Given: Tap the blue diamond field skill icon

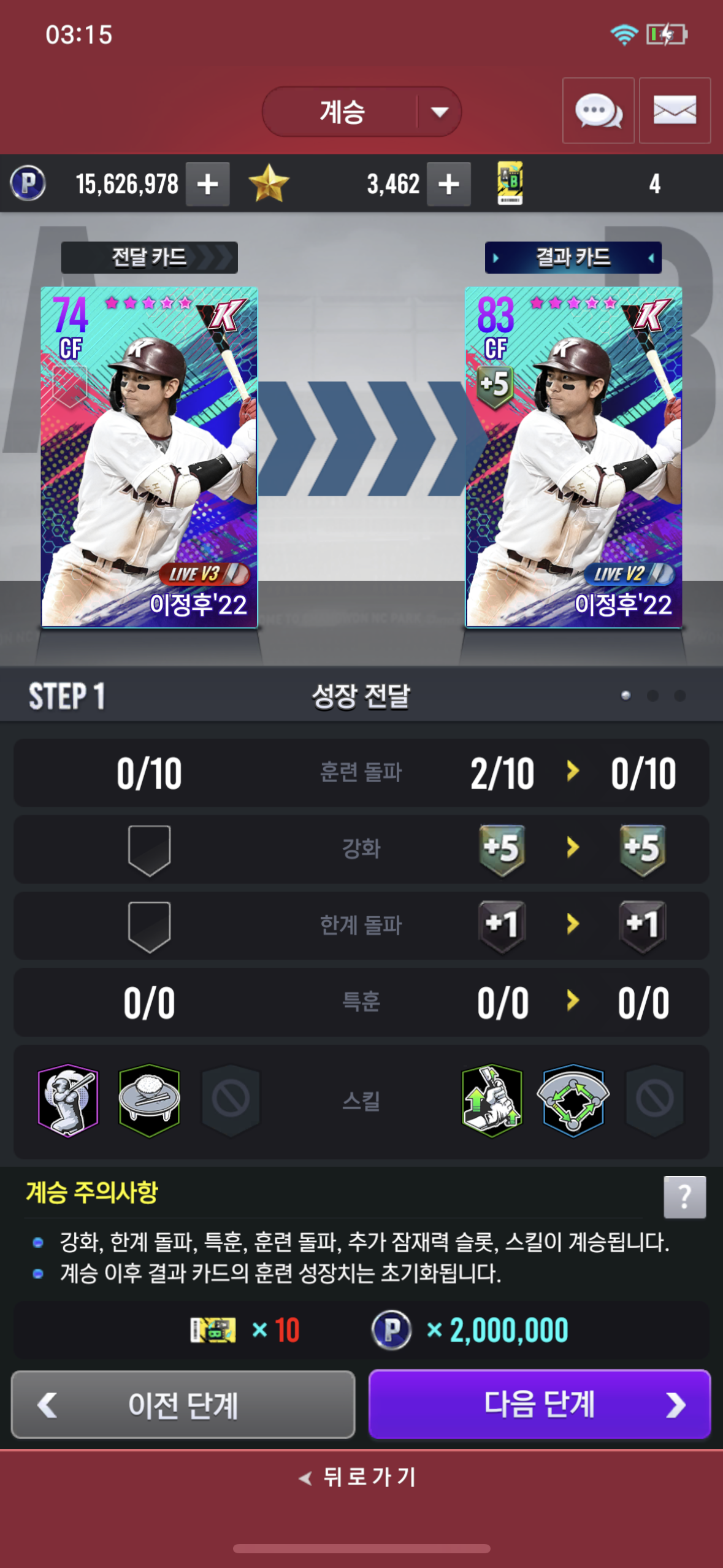Looking at the screenshot, I should pyautogui.click(x=573, y=1100).
